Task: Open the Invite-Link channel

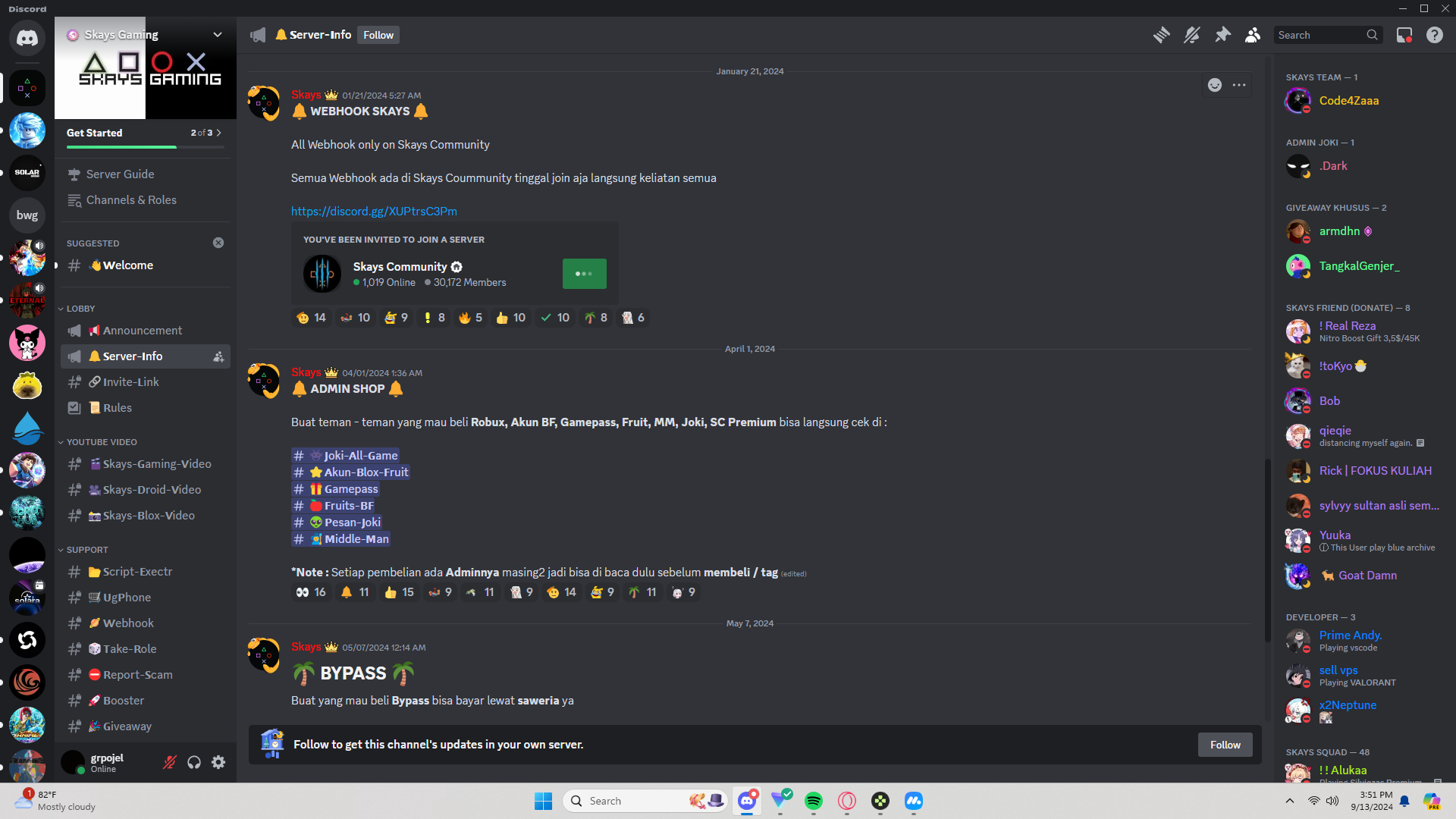Action: 146,382
